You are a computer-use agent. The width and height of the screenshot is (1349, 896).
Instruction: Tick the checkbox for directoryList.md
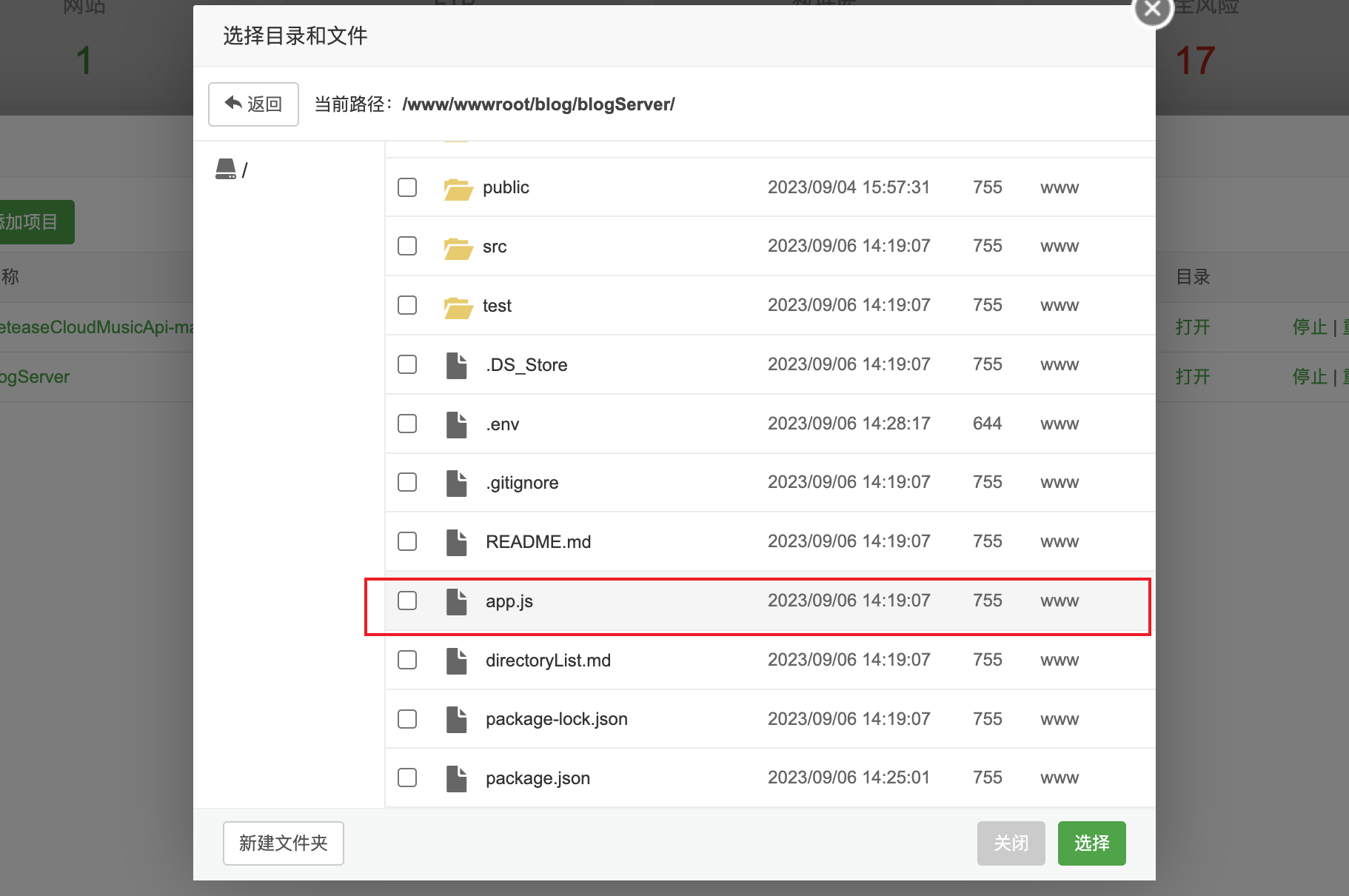pyautogui.click(x=407, y=660)
